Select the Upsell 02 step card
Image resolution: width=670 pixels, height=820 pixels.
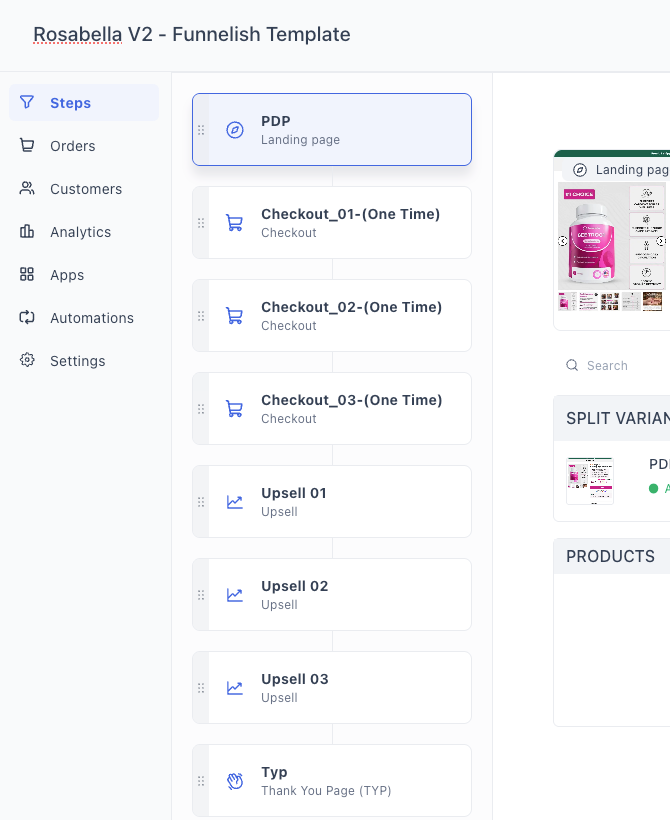pyautogui.click(x=332, y=595)
